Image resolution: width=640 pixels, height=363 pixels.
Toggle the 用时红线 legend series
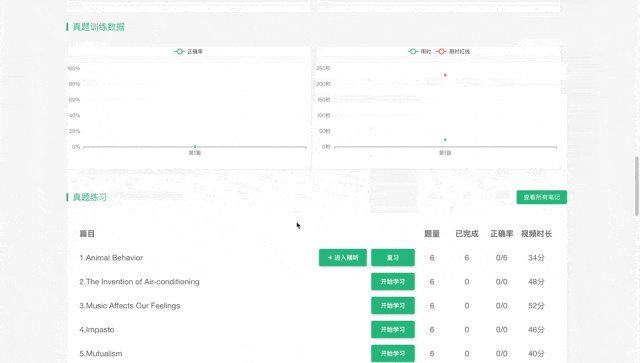click(x=453, y=51)
